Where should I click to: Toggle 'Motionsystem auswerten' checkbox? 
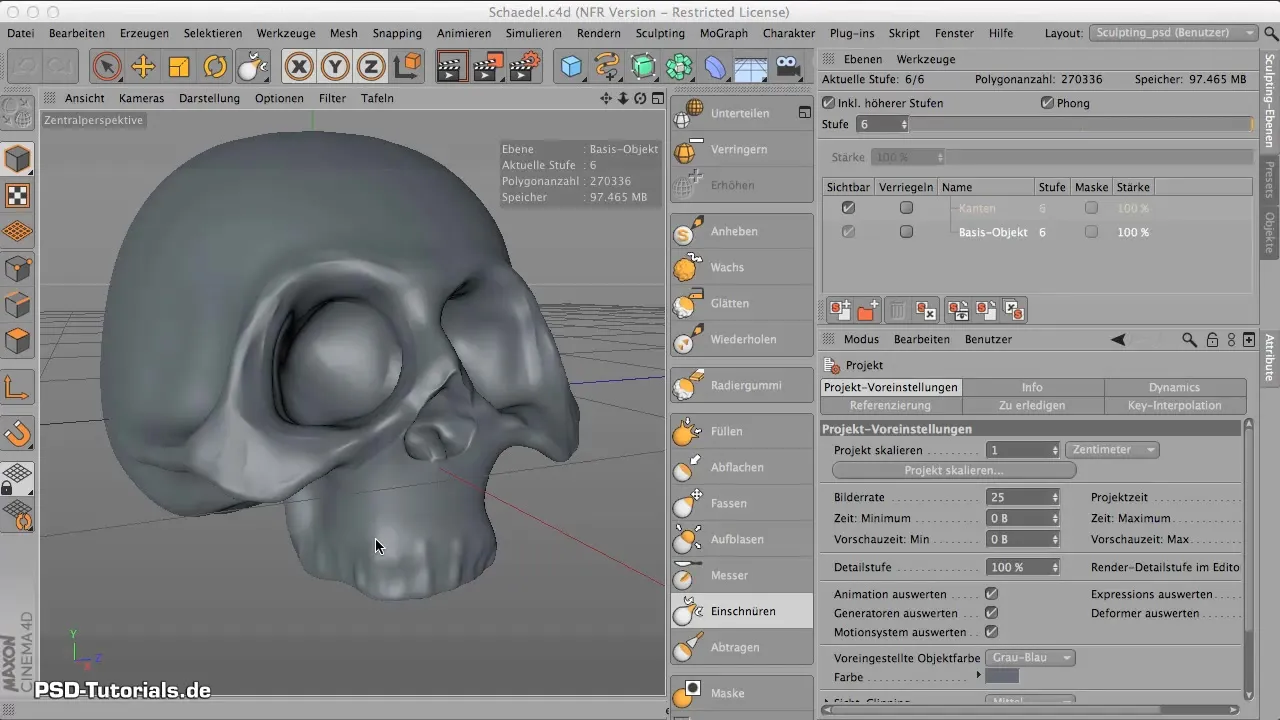(x=991, y=632)
